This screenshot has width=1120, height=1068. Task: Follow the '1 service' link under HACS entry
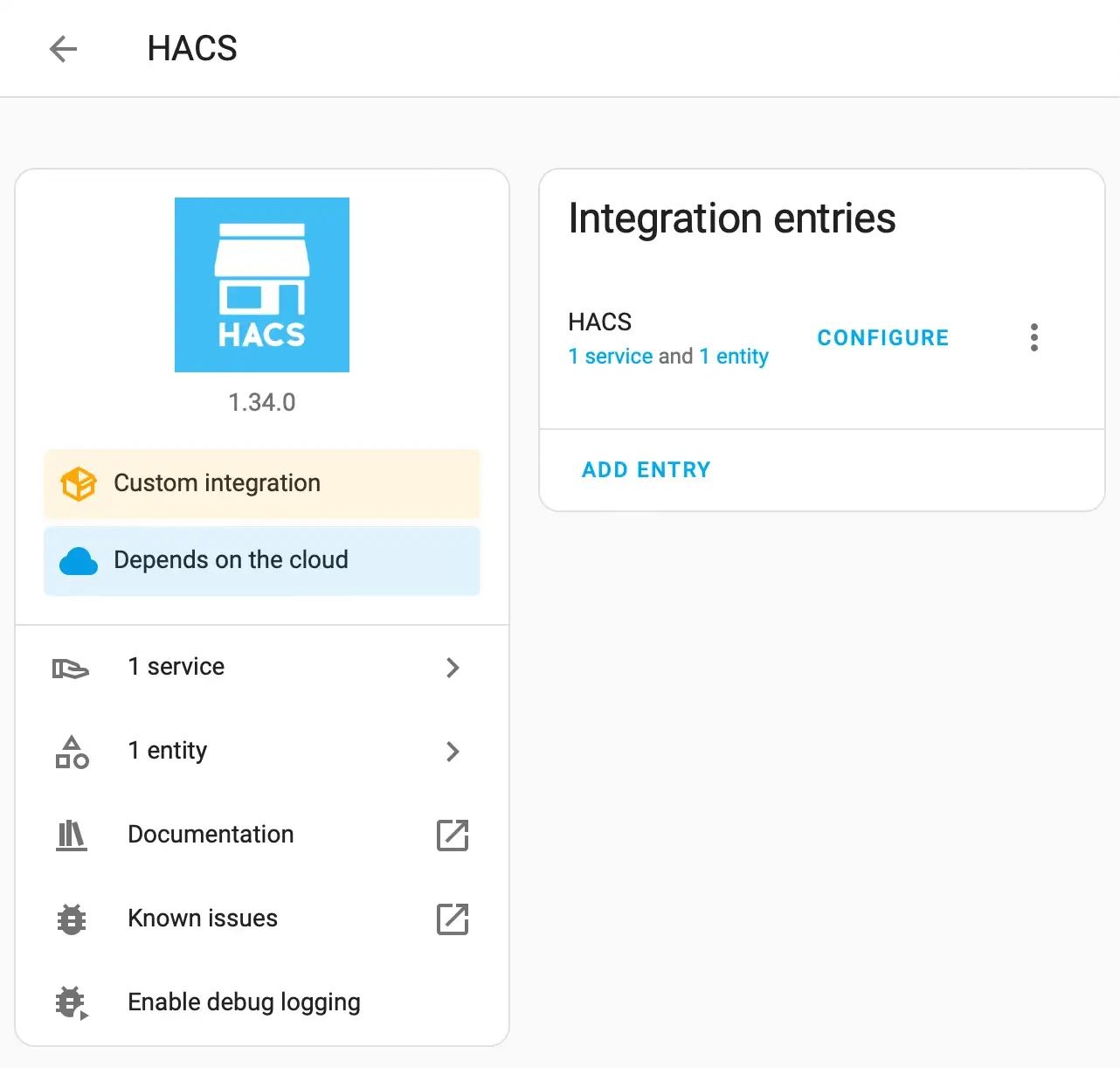click(611, 357)
